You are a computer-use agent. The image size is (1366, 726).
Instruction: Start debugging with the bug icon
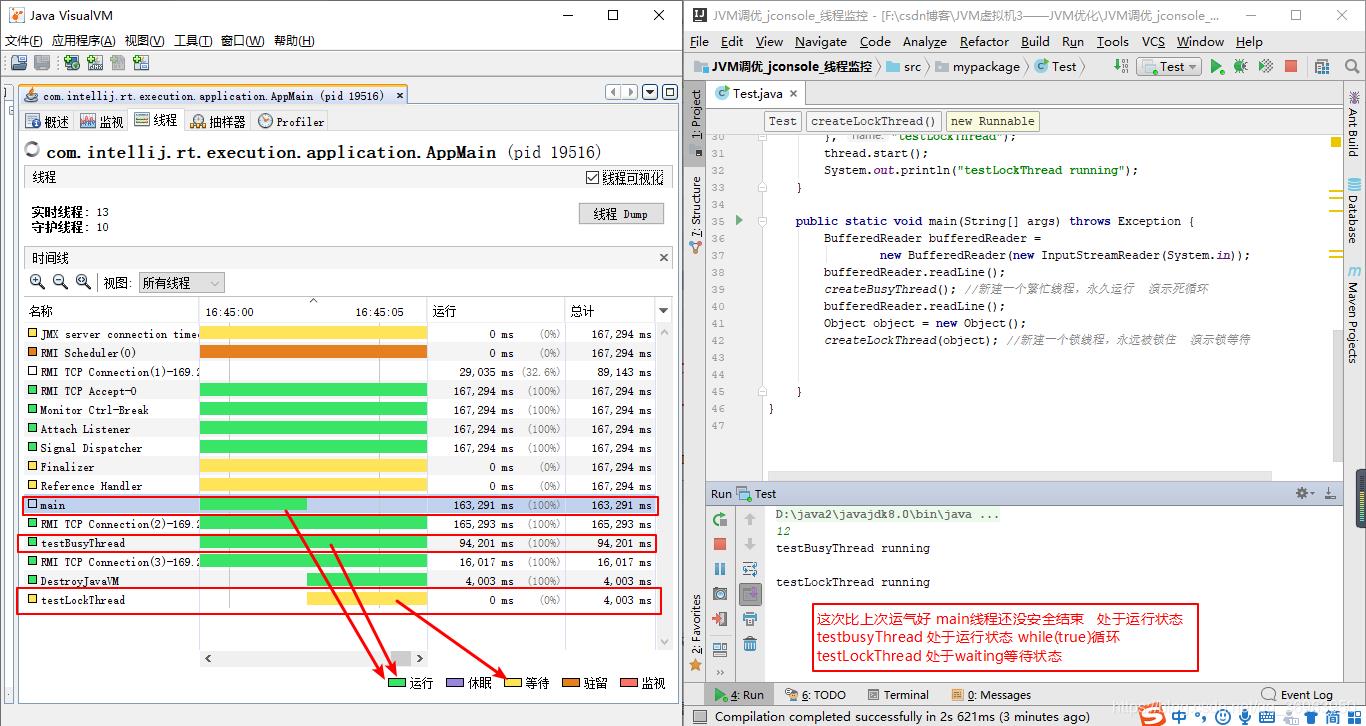point(1240,67)
